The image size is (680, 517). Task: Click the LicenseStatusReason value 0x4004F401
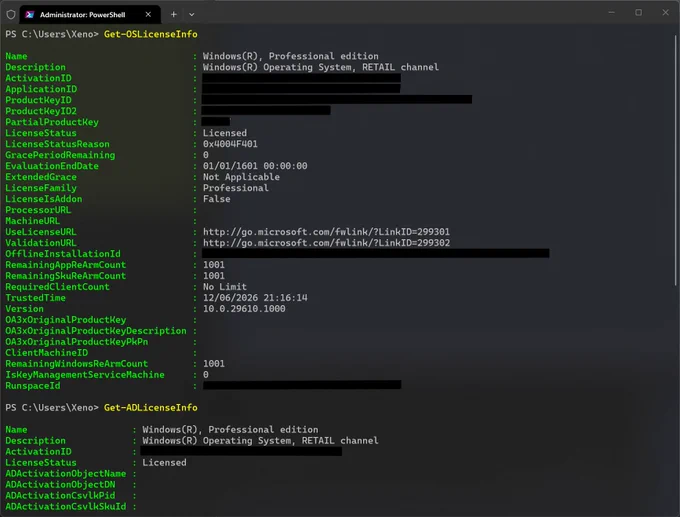230,144
